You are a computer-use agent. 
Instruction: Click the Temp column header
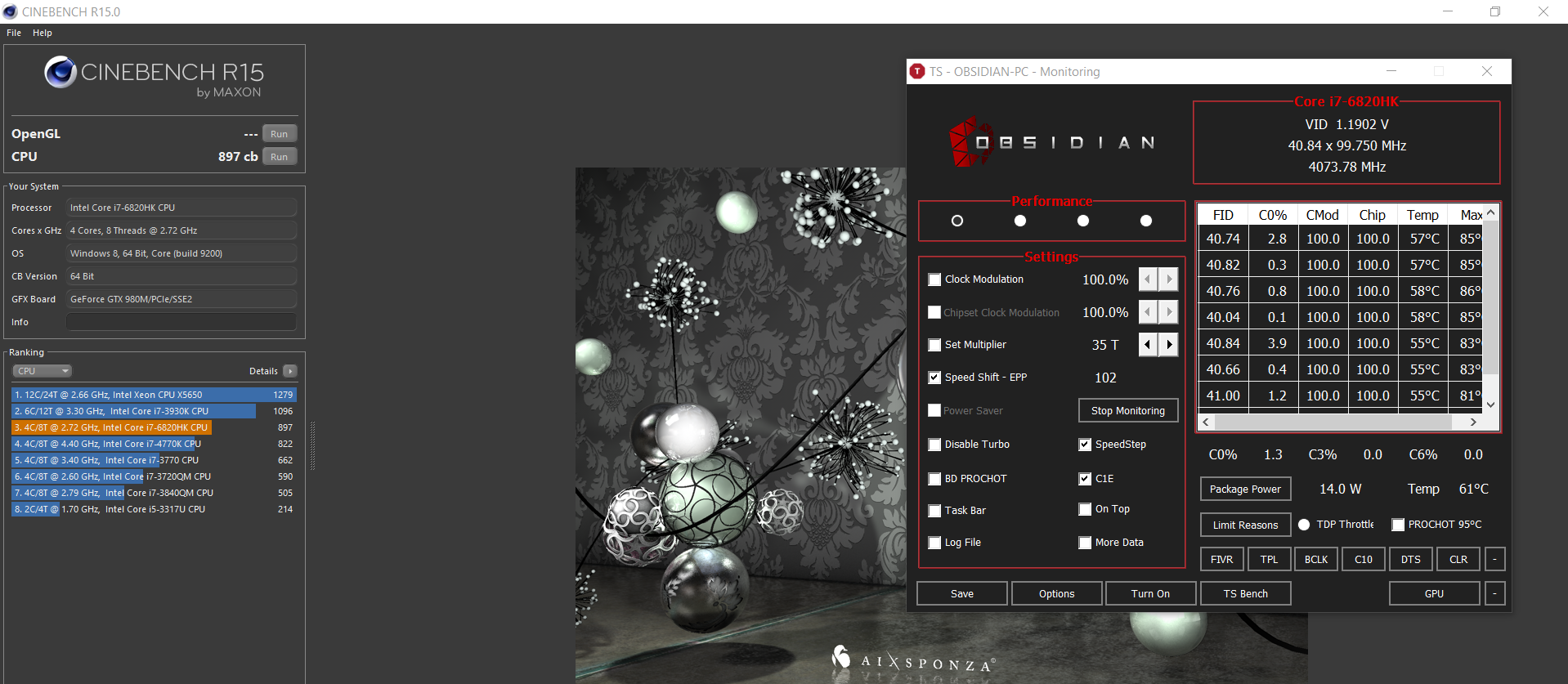pos(1422,215)
